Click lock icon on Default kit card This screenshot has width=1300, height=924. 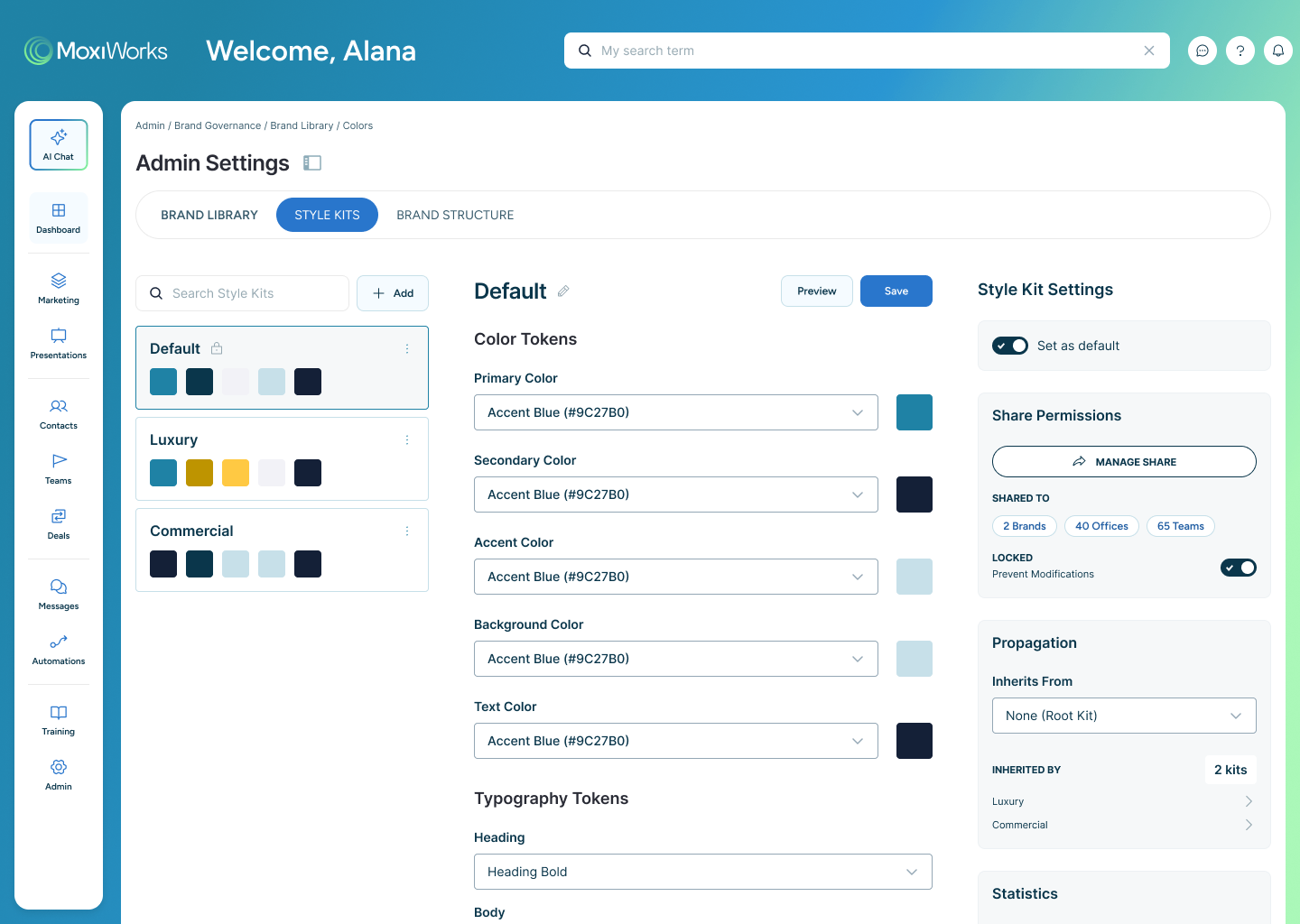click(217, 348)
